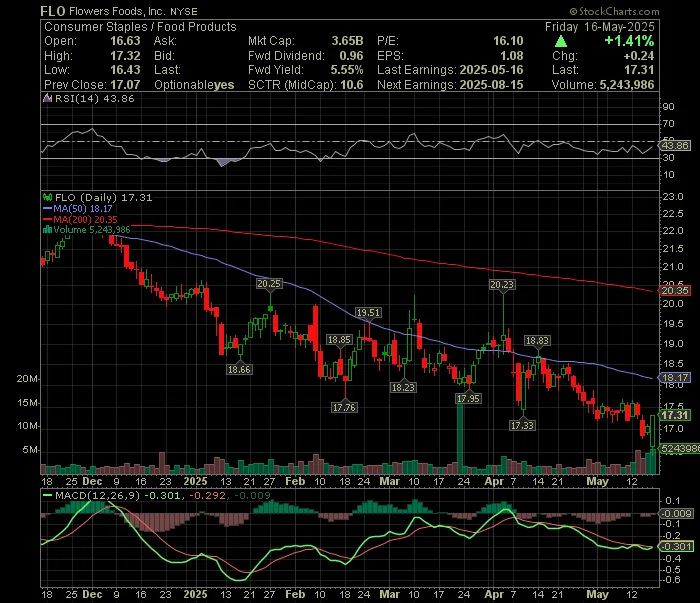Viewport: 700px width, 603px height.
Task: Click the volume bars icon in the legend
Action: pyautogui.click(x=47, y=230)
